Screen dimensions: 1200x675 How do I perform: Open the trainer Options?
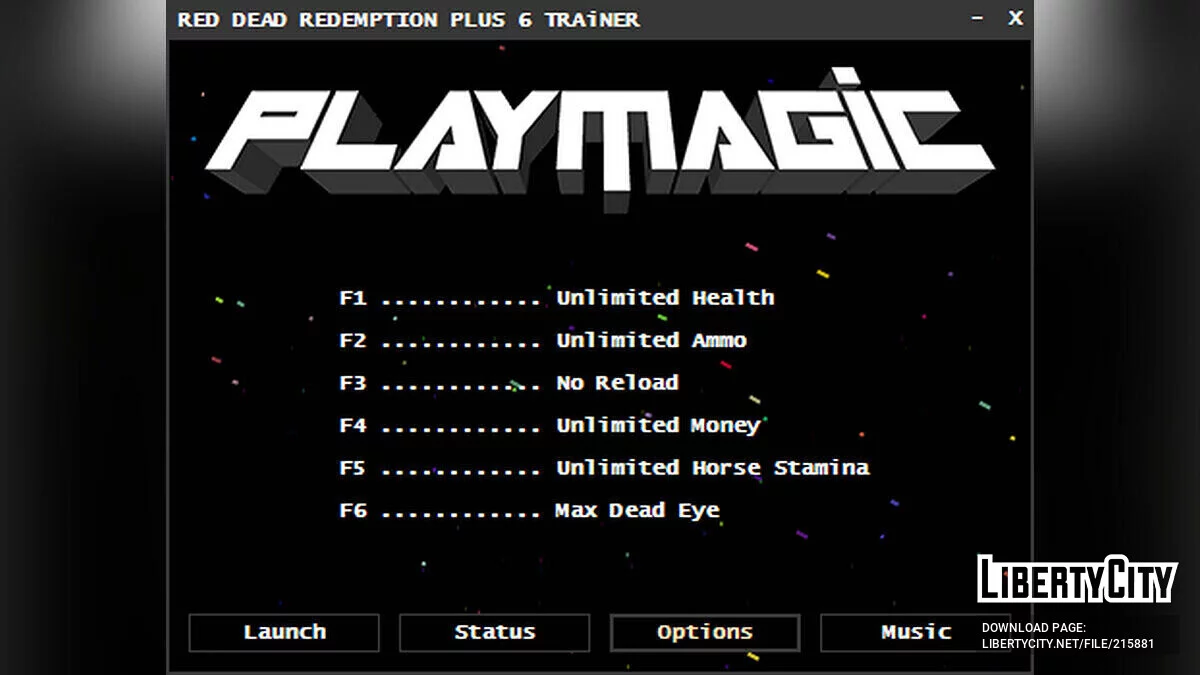[705, 632]
